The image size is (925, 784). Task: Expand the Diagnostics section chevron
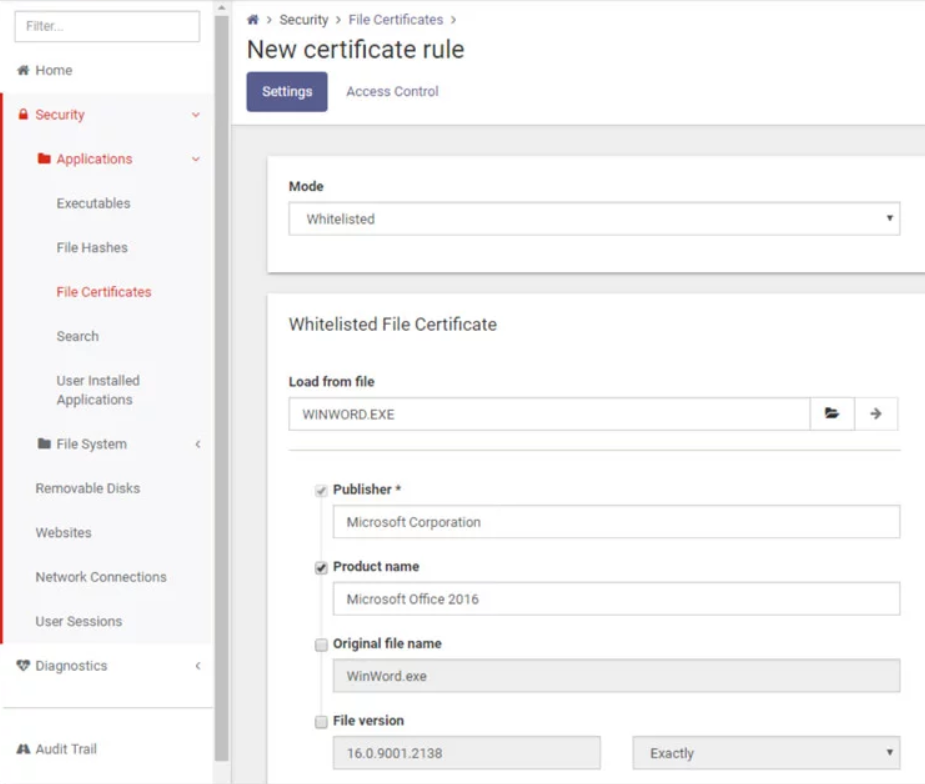pyautogui.click(x=198, y=665)
